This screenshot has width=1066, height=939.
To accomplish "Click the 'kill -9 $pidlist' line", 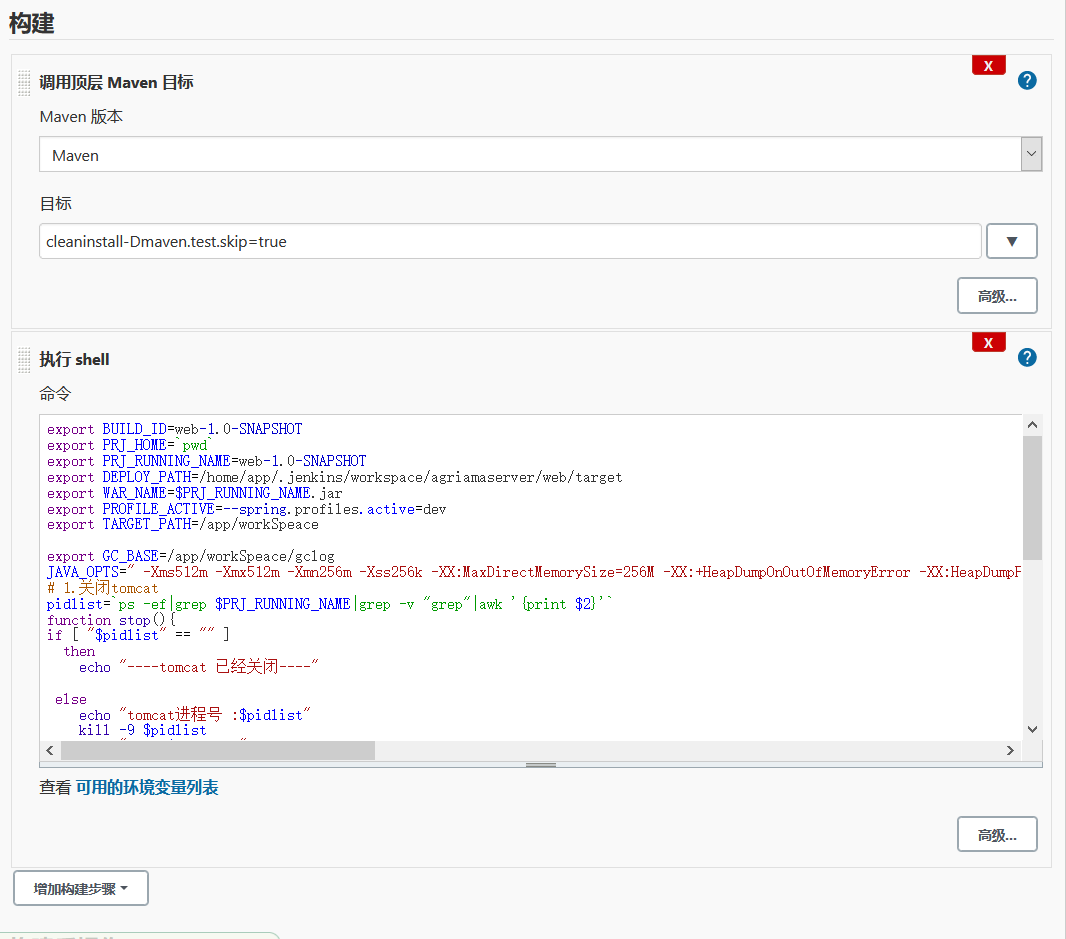I will pos(142,730).
